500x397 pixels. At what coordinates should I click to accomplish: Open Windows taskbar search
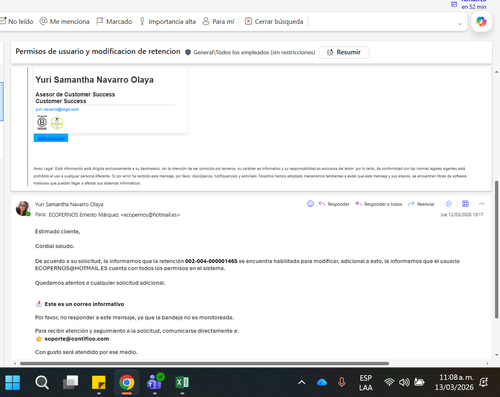pos(42,382)
